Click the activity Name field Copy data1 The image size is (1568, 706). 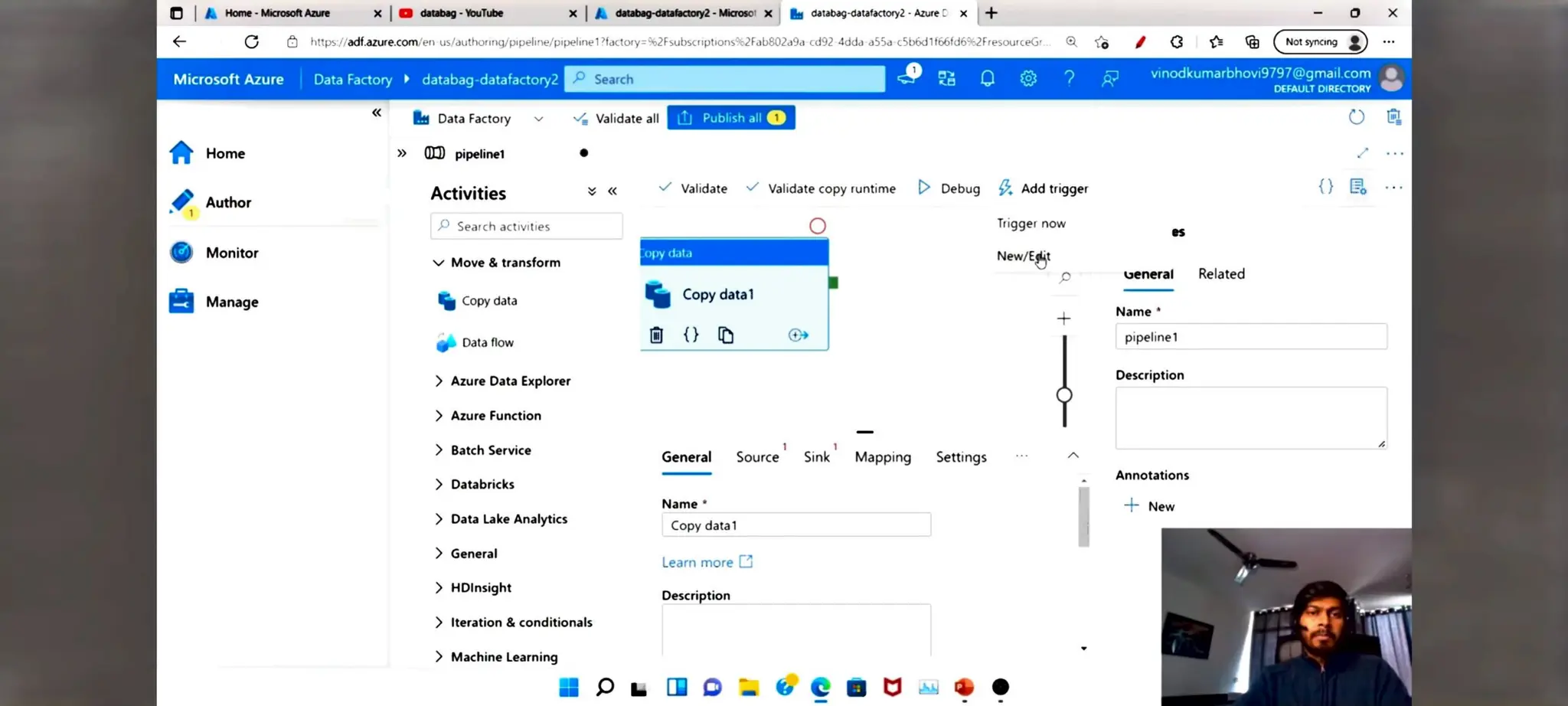click(x=796, y=525)
